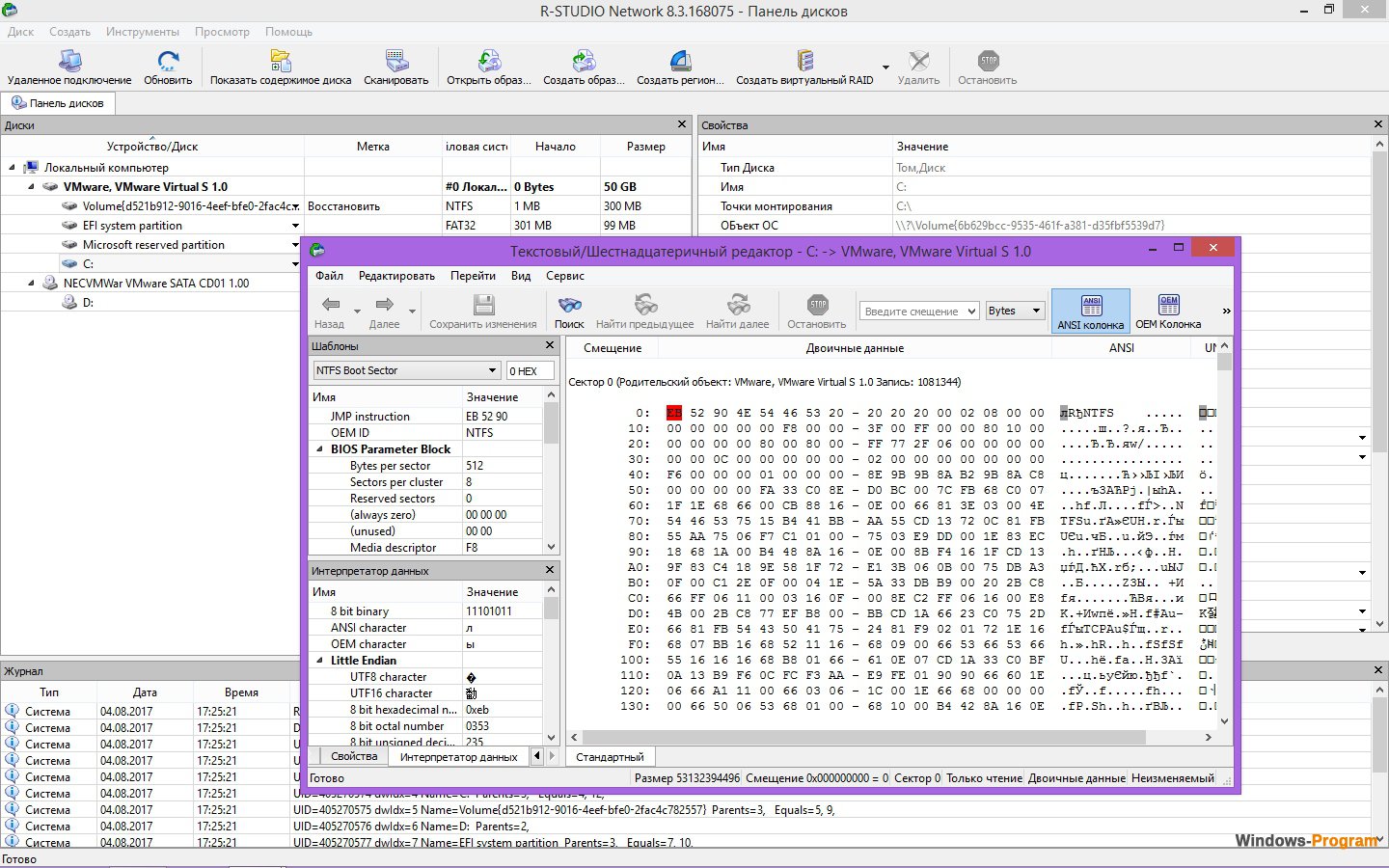
Task: Collapse the Little Endian group
Action: [320, 661]
